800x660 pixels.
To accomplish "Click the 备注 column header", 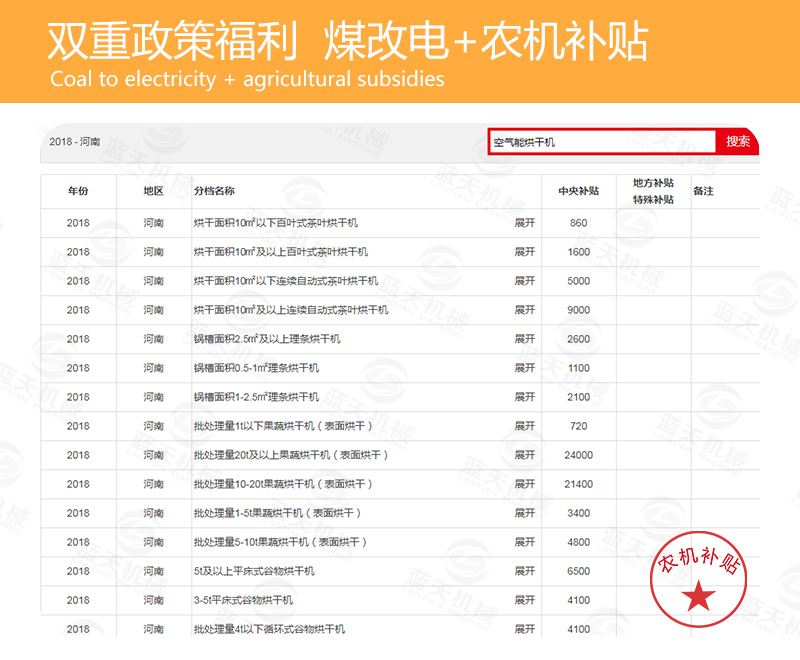I will coord(703,191).
